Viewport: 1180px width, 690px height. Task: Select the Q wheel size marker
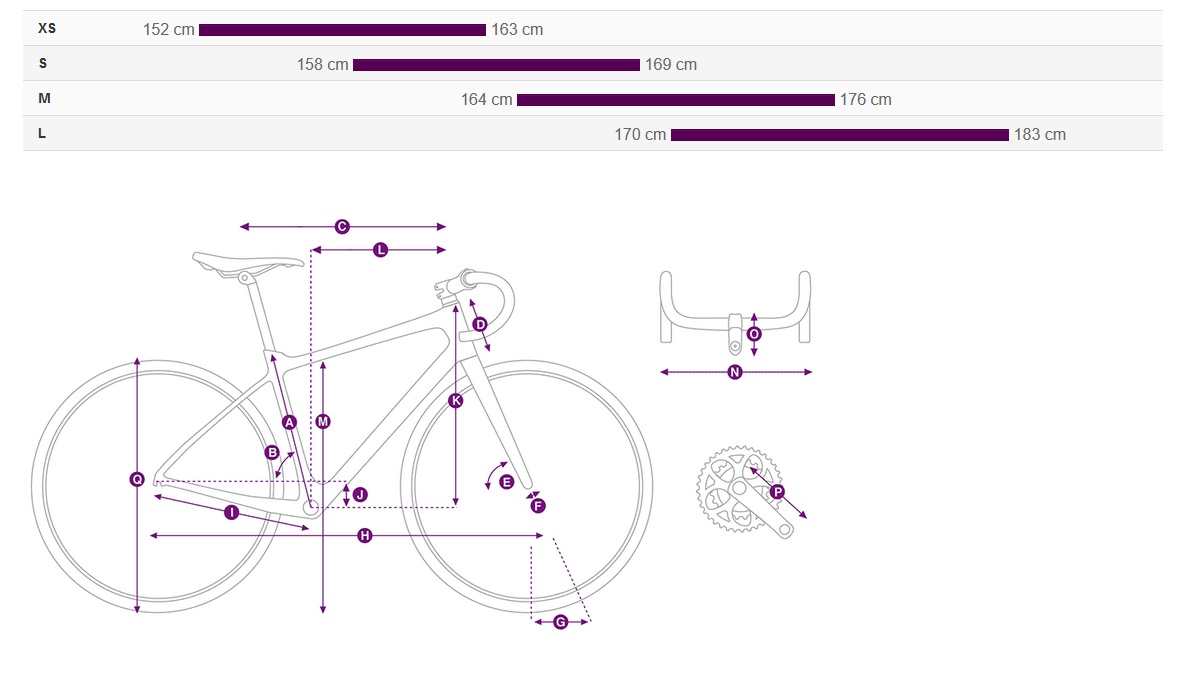click(x=137, y=479)
